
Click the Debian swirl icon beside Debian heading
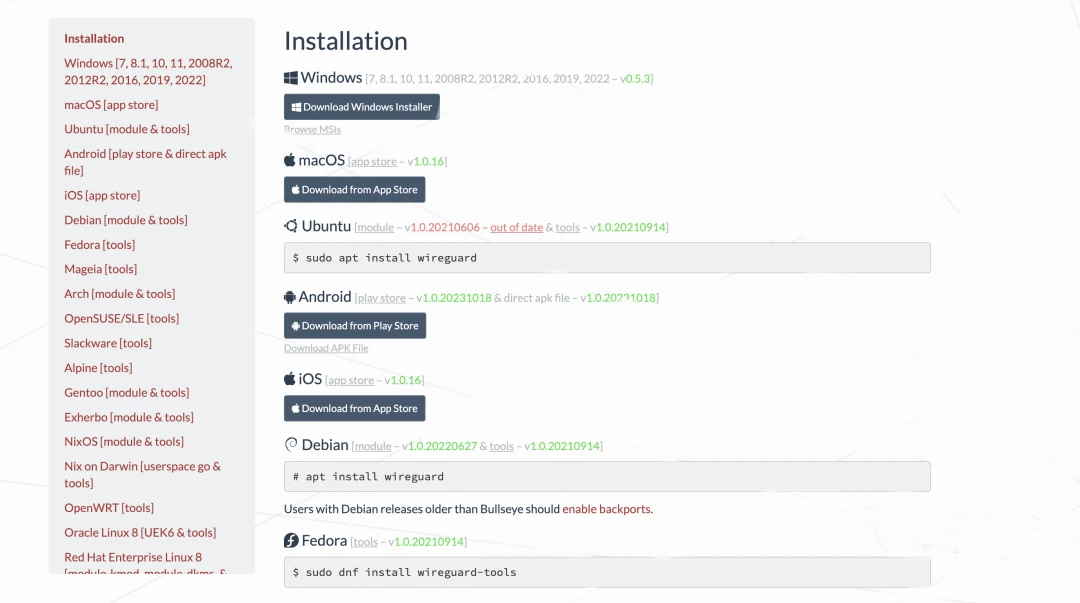tap(291, 444)
